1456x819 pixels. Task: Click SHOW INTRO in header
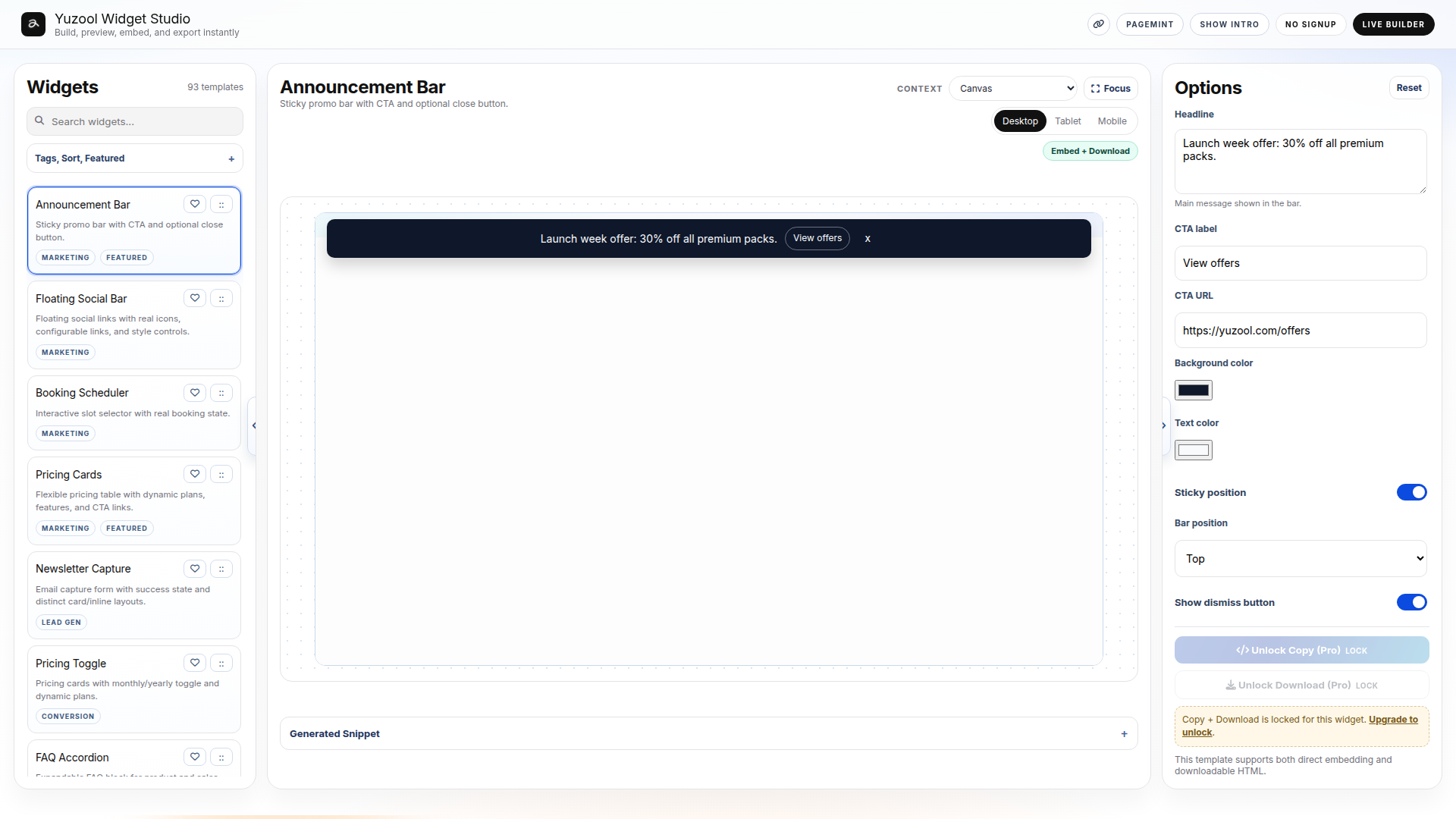click(x=1229, y=24)
